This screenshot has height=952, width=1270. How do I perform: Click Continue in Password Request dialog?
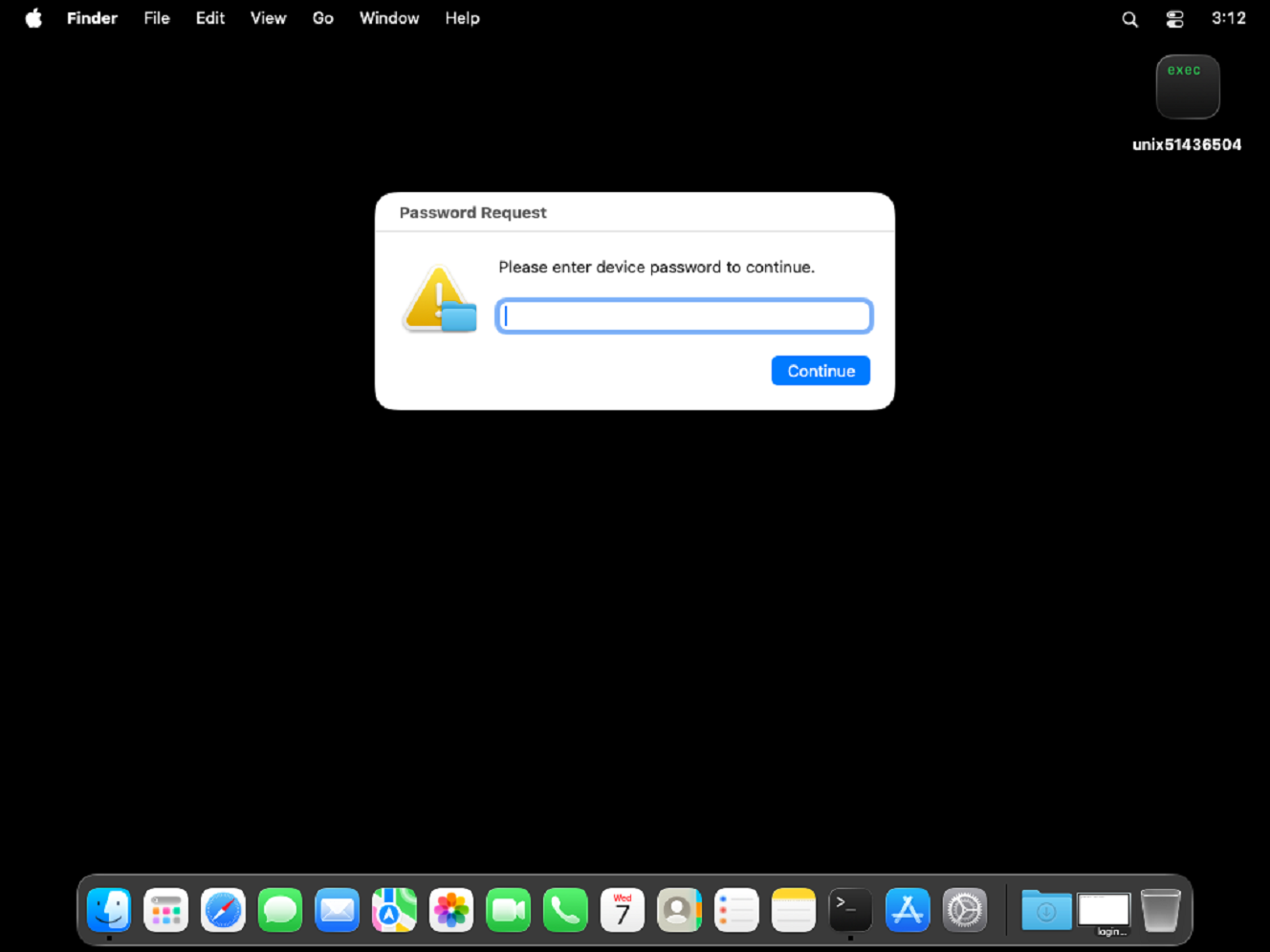(x=821, y=371)
